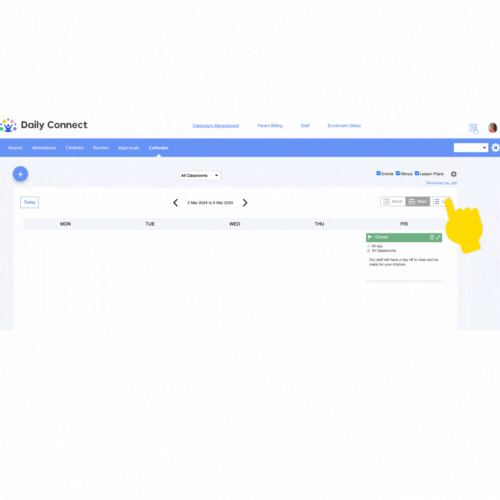Click the All day text

[377, 246]
